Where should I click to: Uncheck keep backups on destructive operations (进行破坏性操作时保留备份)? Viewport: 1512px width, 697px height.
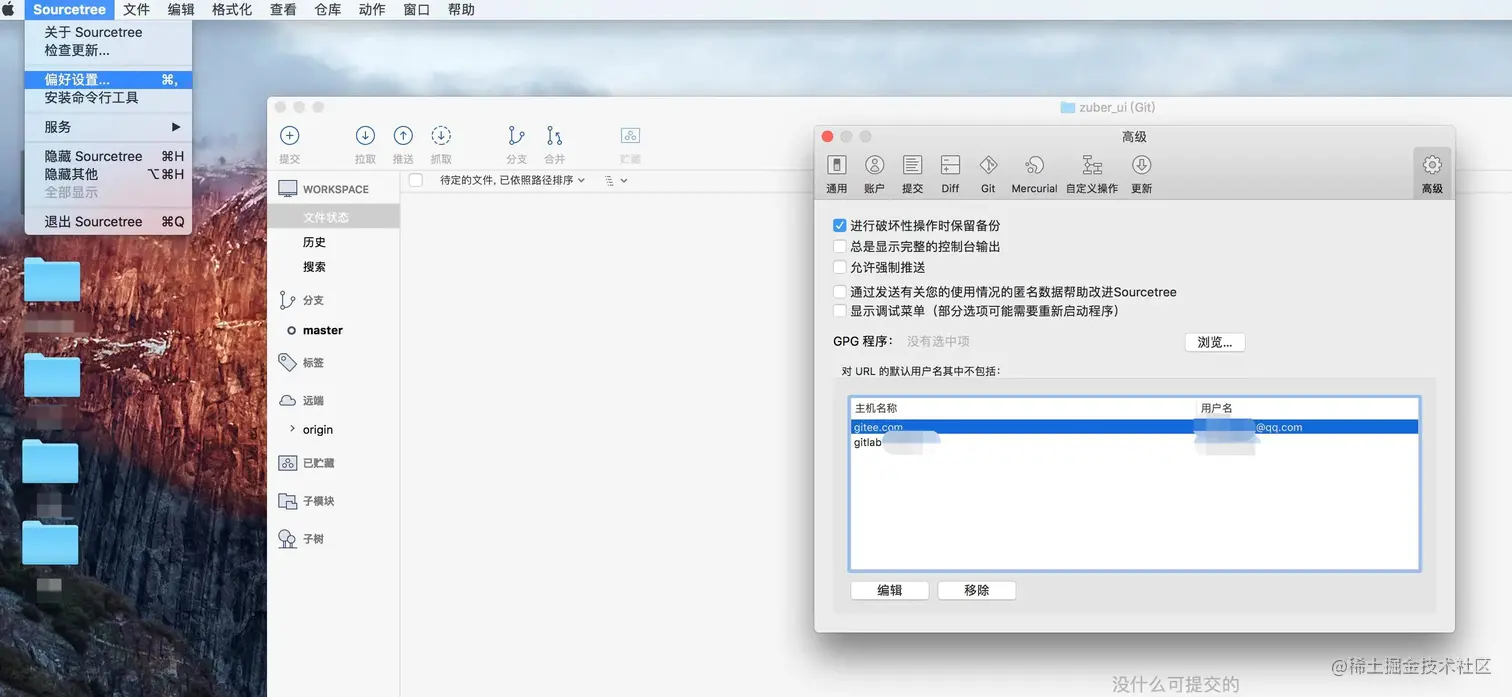tap(840, 226)
